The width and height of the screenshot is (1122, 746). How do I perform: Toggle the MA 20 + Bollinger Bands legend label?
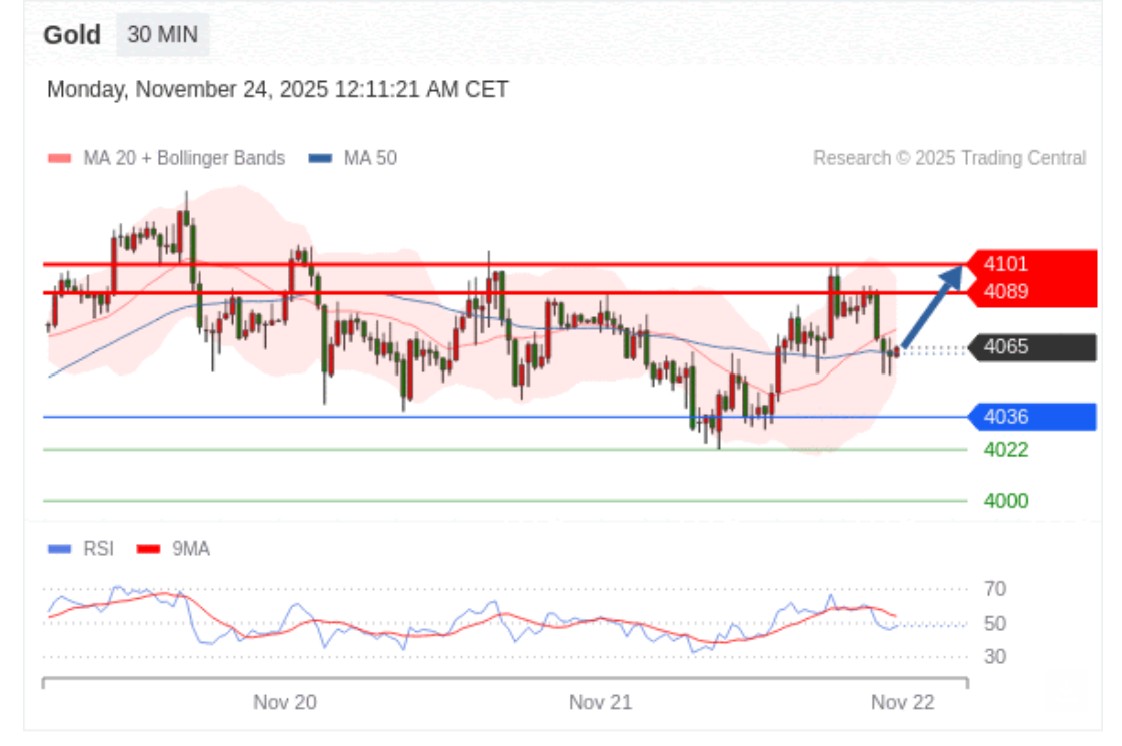pos(184,158)
